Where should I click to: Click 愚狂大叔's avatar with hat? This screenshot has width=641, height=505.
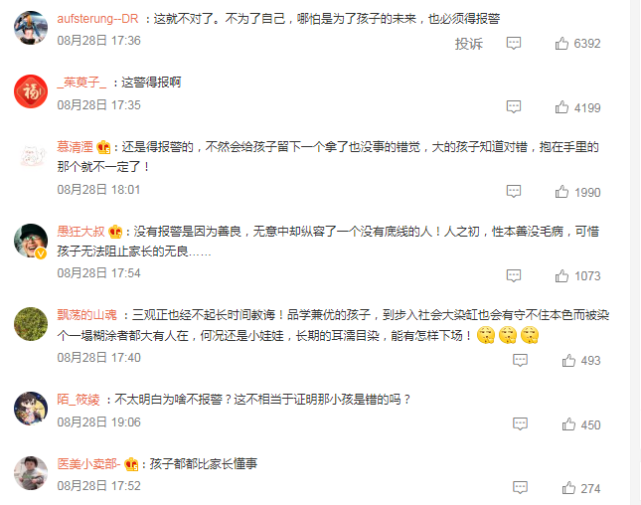point(31,240)
